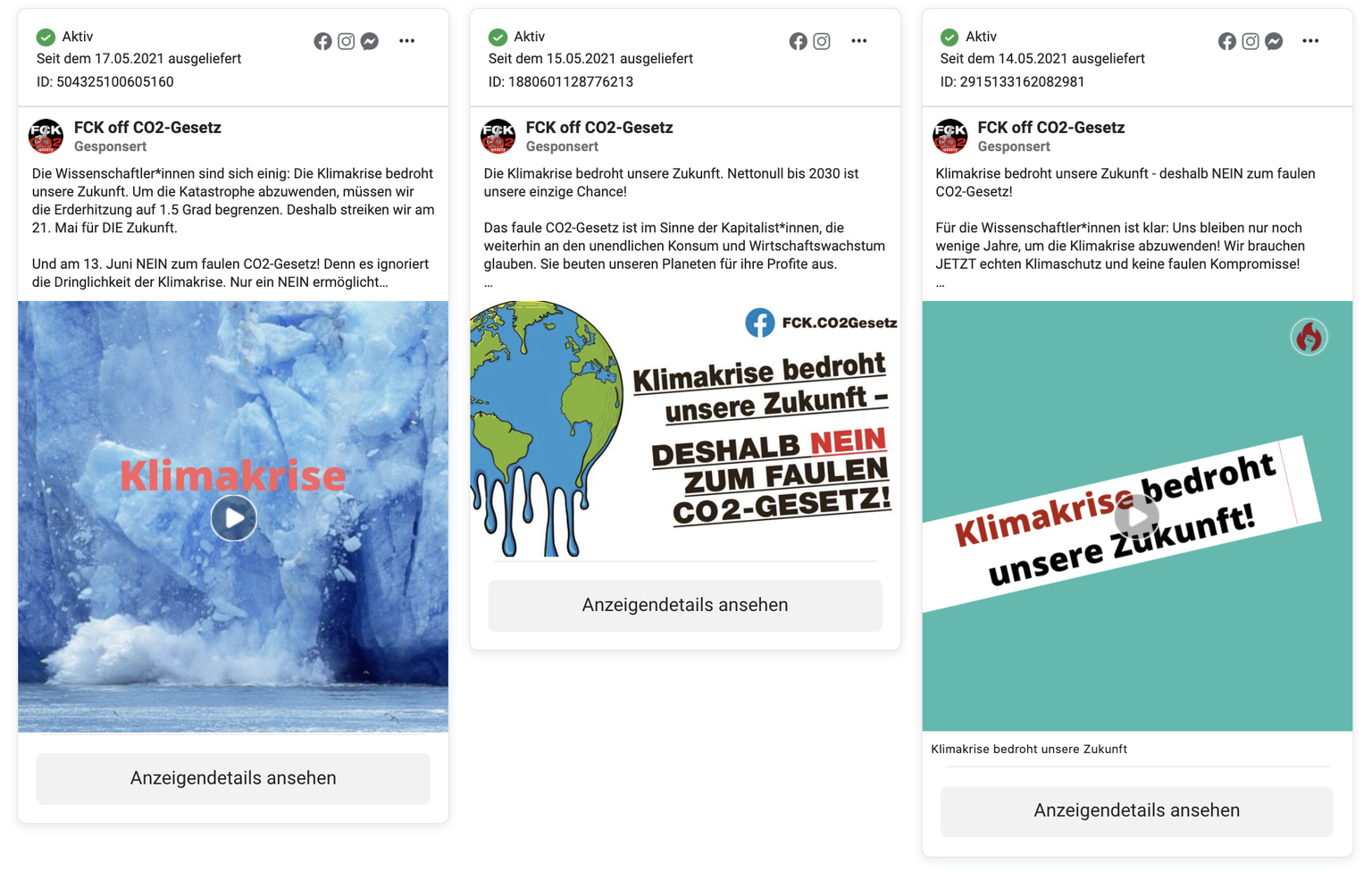Open three-dot menu on 15.05.2021 ad
Screen dimensions: 1372x872
point(859,41)
